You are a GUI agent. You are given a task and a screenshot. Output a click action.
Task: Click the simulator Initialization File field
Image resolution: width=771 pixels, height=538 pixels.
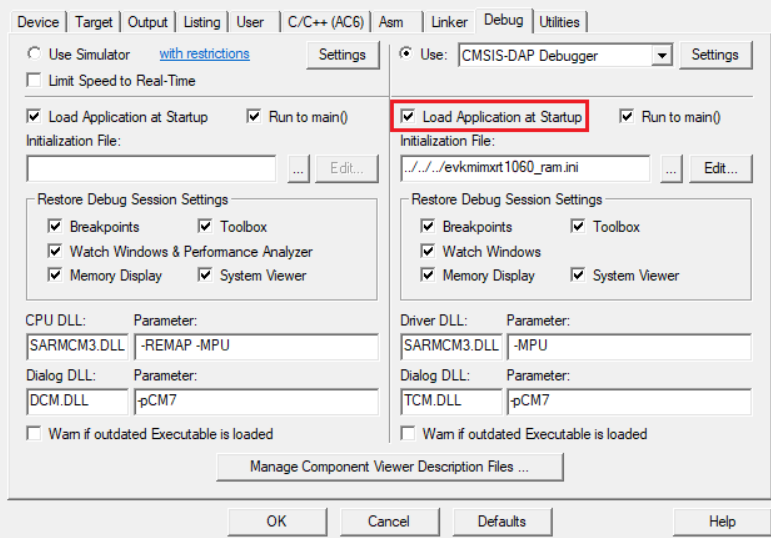coord(151,169)
